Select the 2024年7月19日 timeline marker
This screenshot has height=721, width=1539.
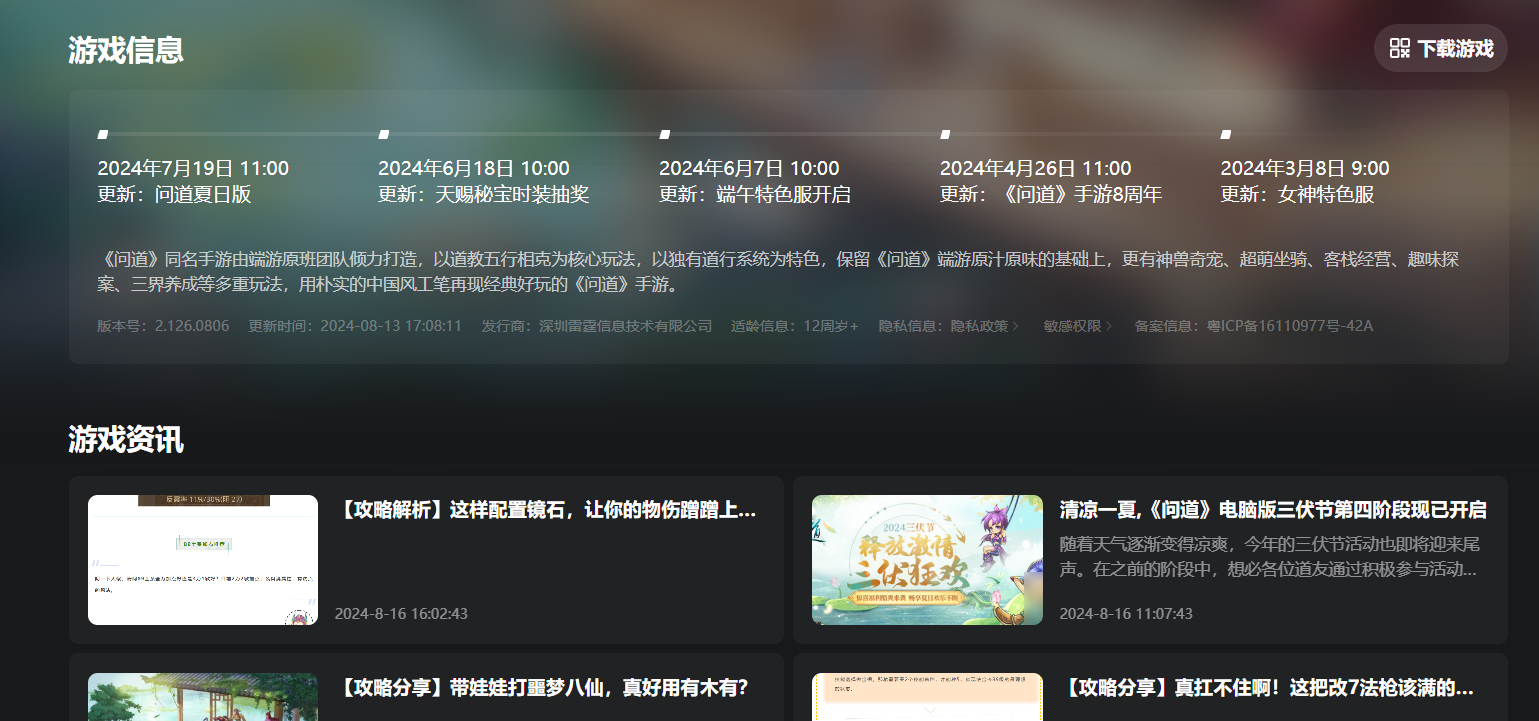103,134
